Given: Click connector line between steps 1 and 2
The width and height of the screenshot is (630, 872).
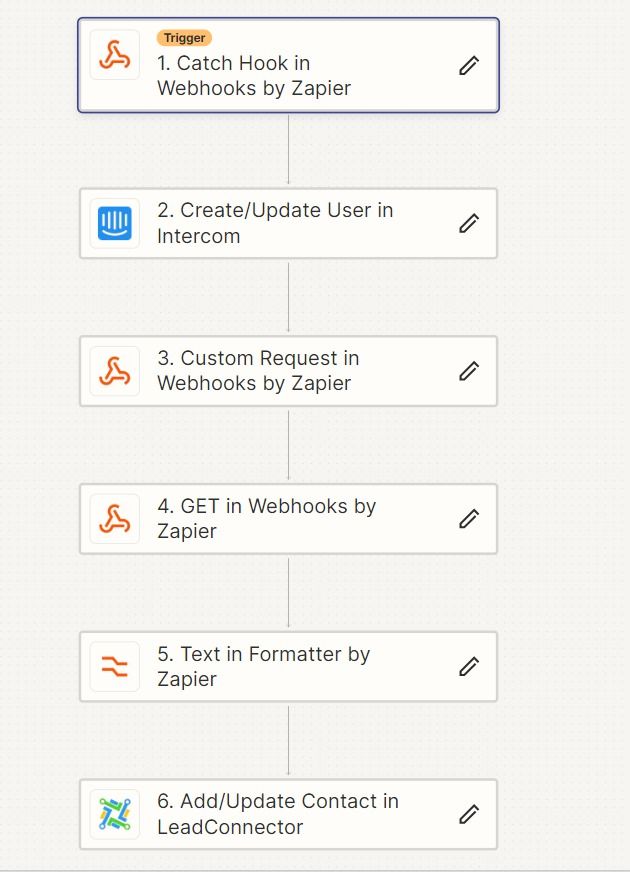Looking at the screenshot, I should pos(288,150).
